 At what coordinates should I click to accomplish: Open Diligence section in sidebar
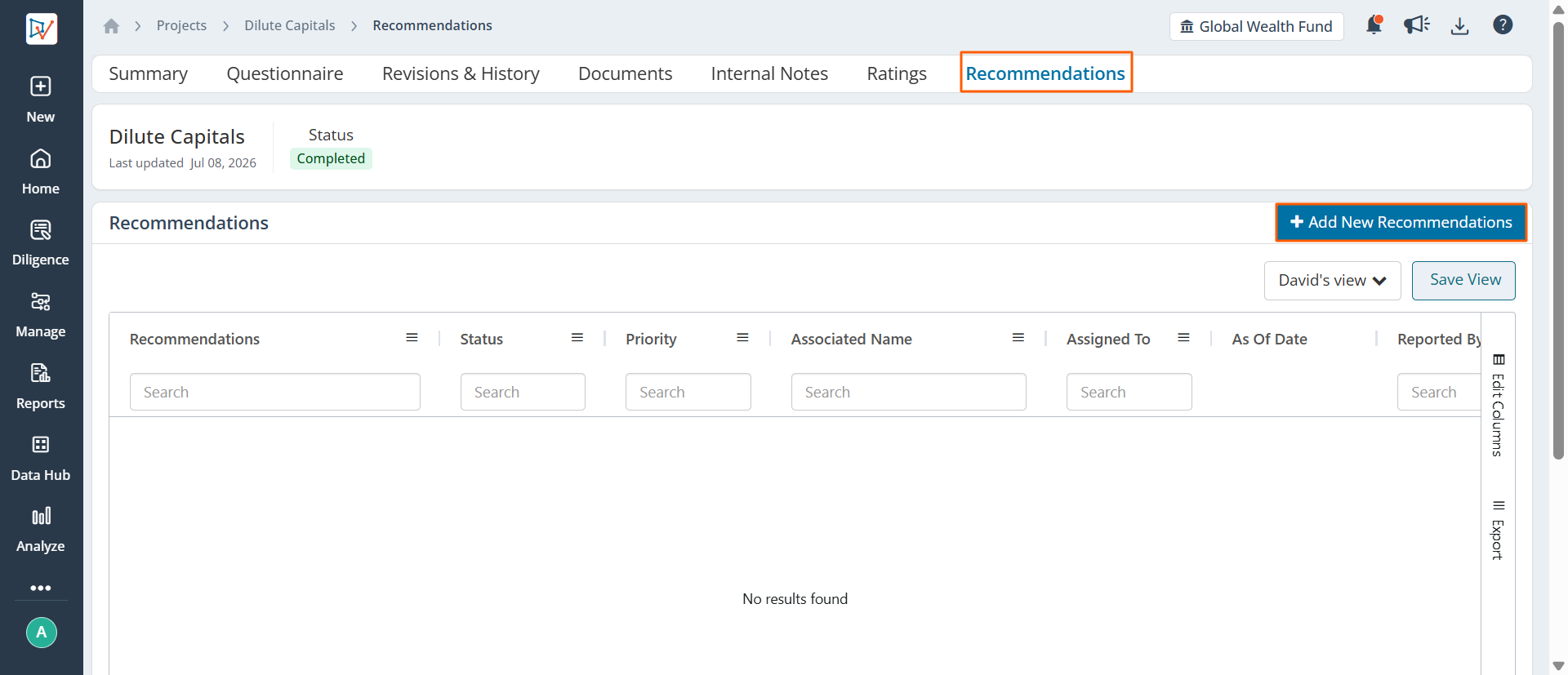(x=41, y=242)
